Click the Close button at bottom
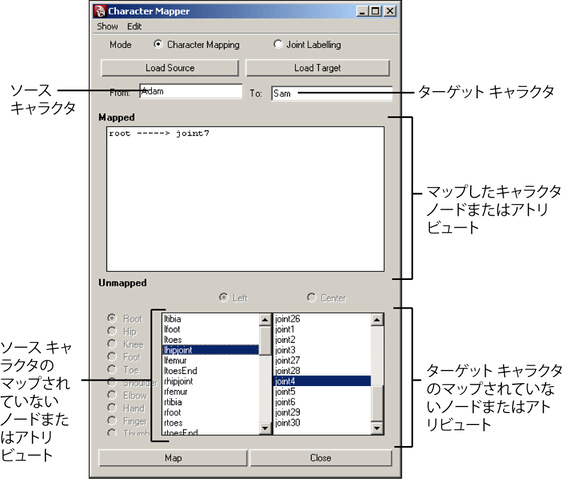Viewport: 566px width, 479px height. 321,458
